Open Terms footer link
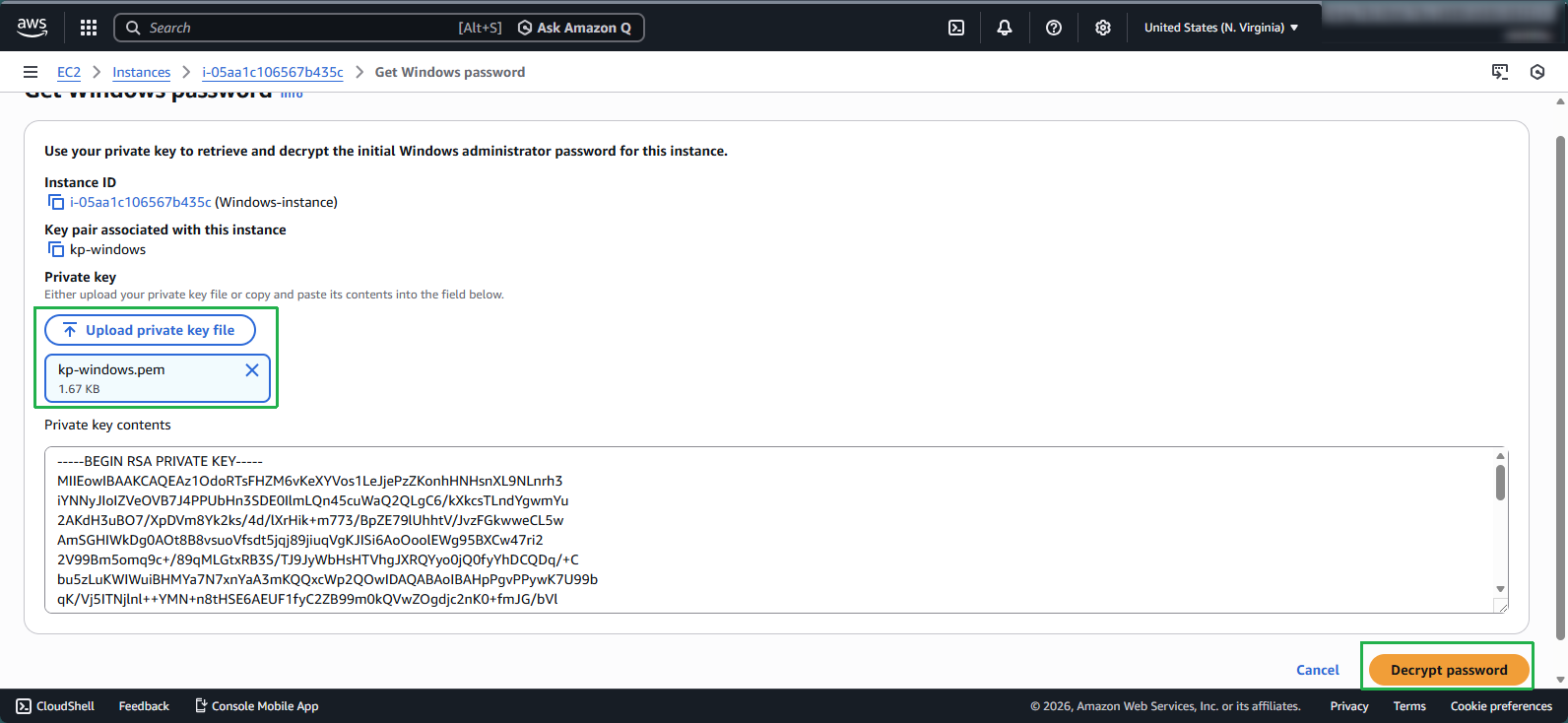 pyautogui.click(x=1409, y=706)
